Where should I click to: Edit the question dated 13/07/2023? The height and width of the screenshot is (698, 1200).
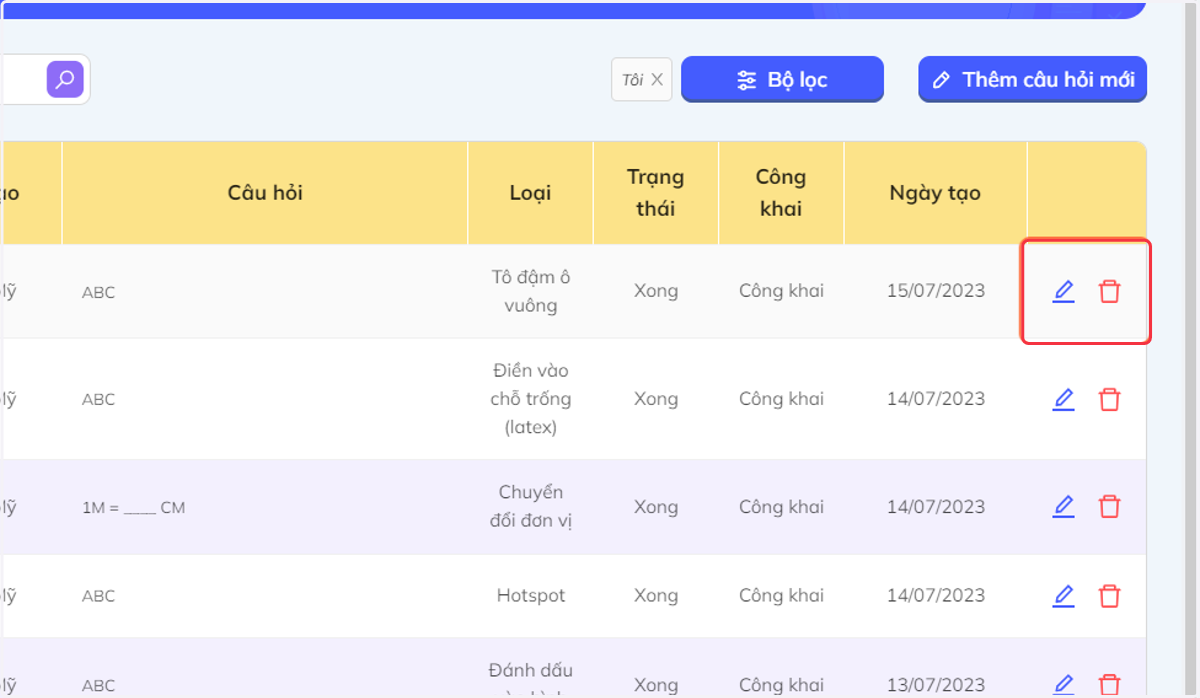(x=1064, y=685)
